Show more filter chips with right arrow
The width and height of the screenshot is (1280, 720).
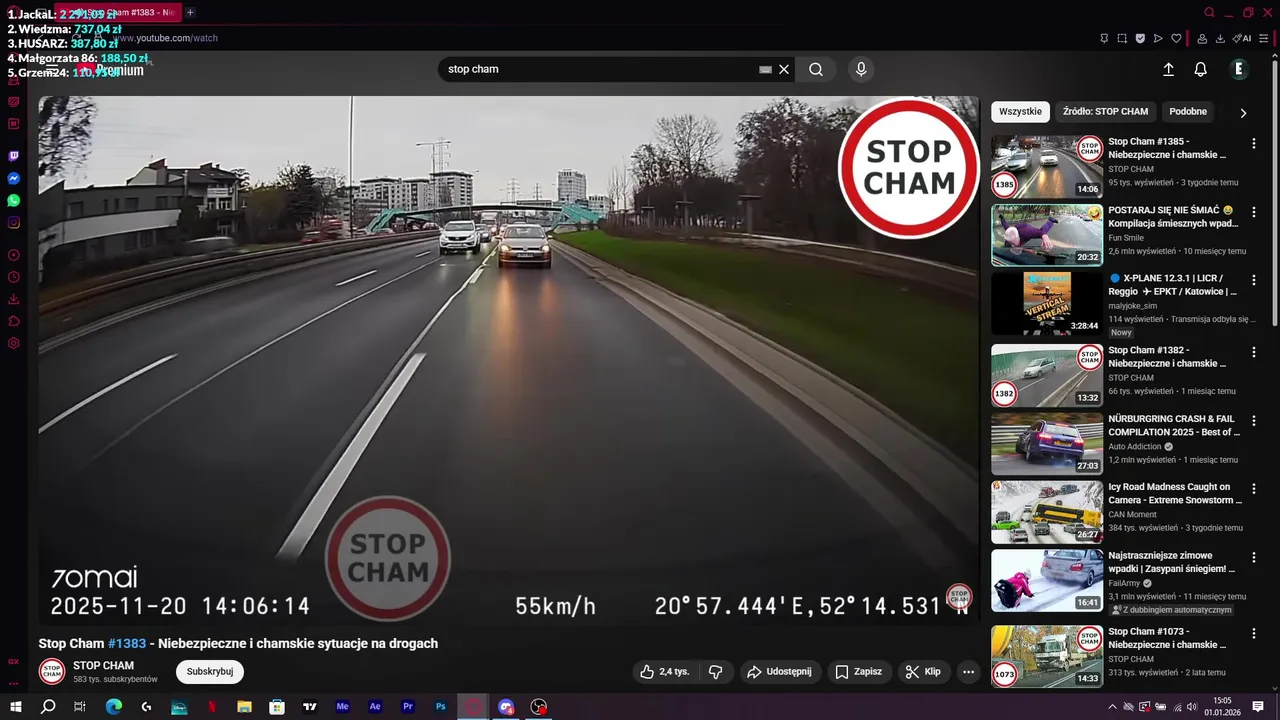pyautogui.click(x=1243, y=113)
